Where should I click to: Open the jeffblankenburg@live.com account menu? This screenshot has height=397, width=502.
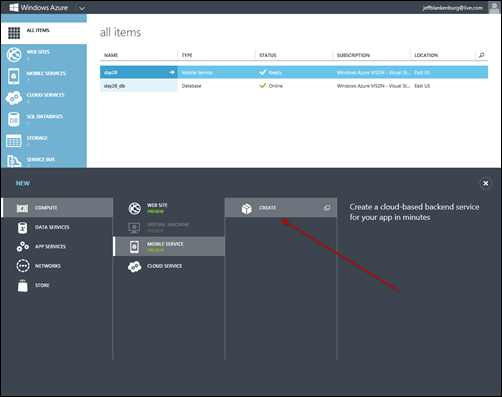[x=452, y=8]
